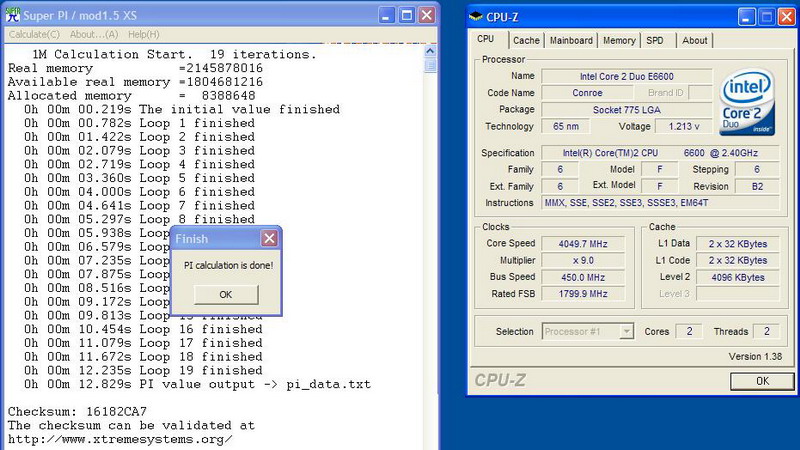Click the Super PI scrollbar thumb
This screenshot has width=800, height=450.
click(430, 65)
